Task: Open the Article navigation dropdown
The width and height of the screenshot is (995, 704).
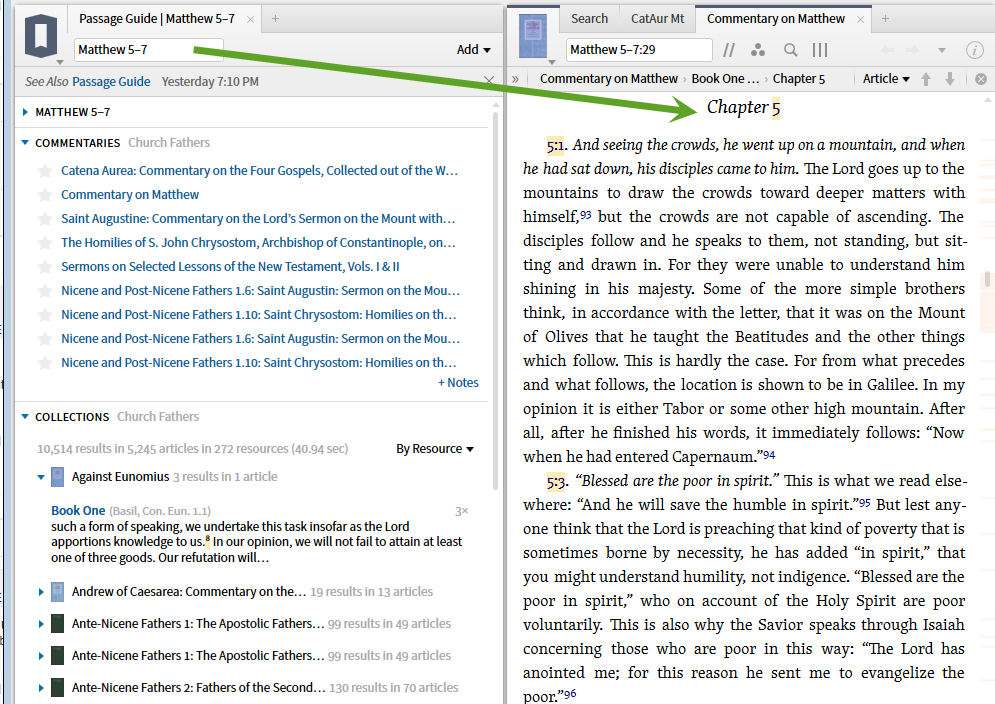Action: 886,79
